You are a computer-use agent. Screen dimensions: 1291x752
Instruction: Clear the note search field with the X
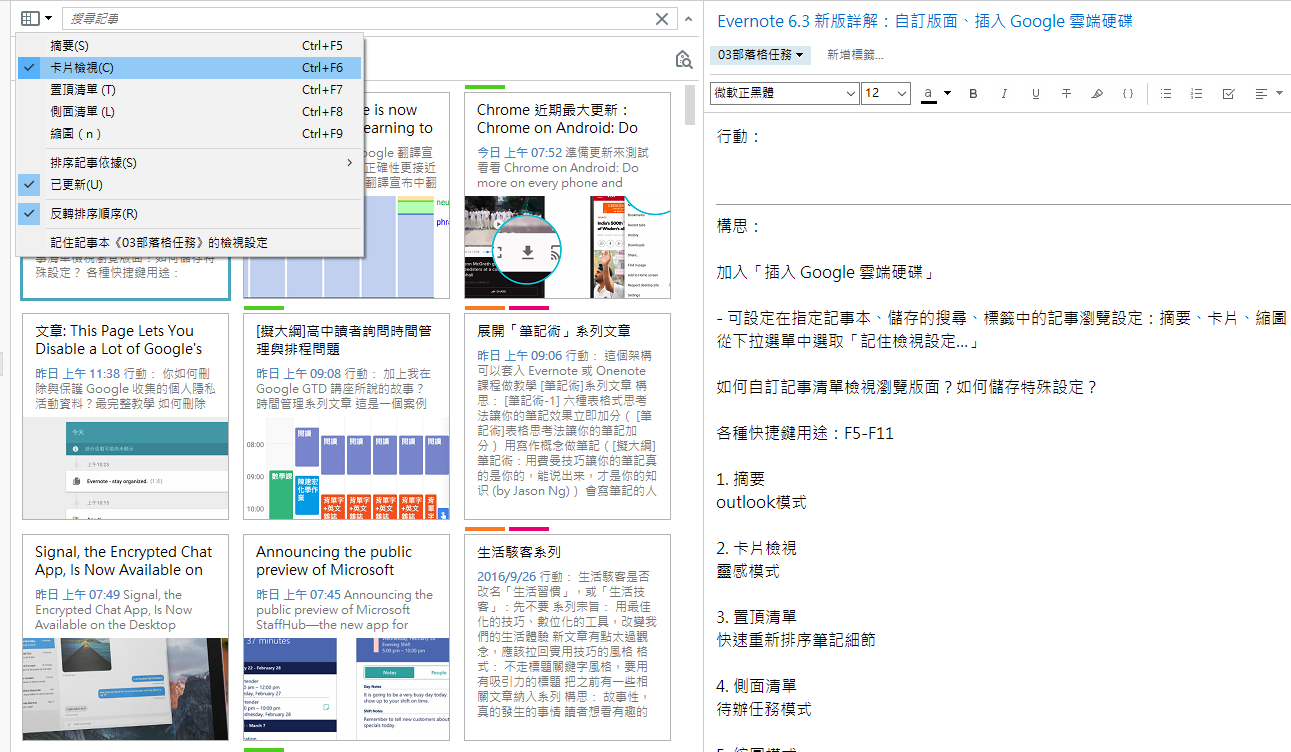662,19
